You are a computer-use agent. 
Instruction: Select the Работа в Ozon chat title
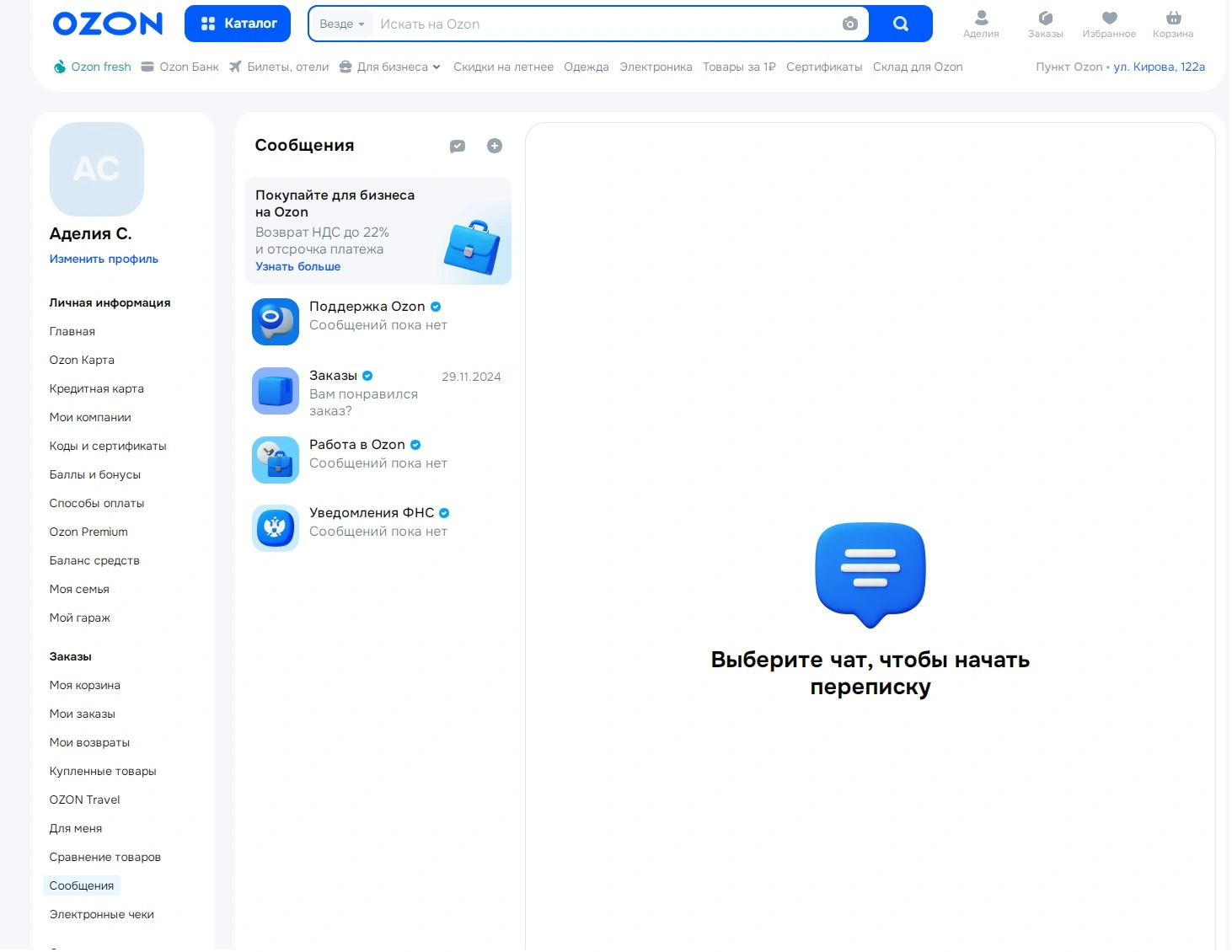point(357,445)
